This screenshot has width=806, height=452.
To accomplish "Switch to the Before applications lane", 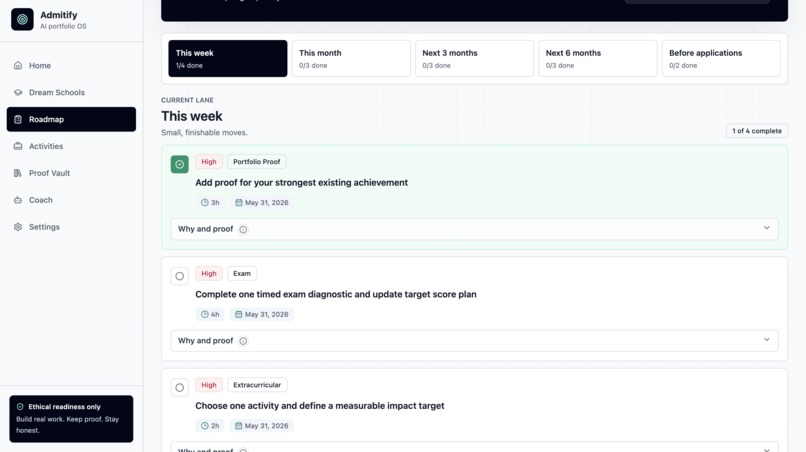I will coord(721,59).
